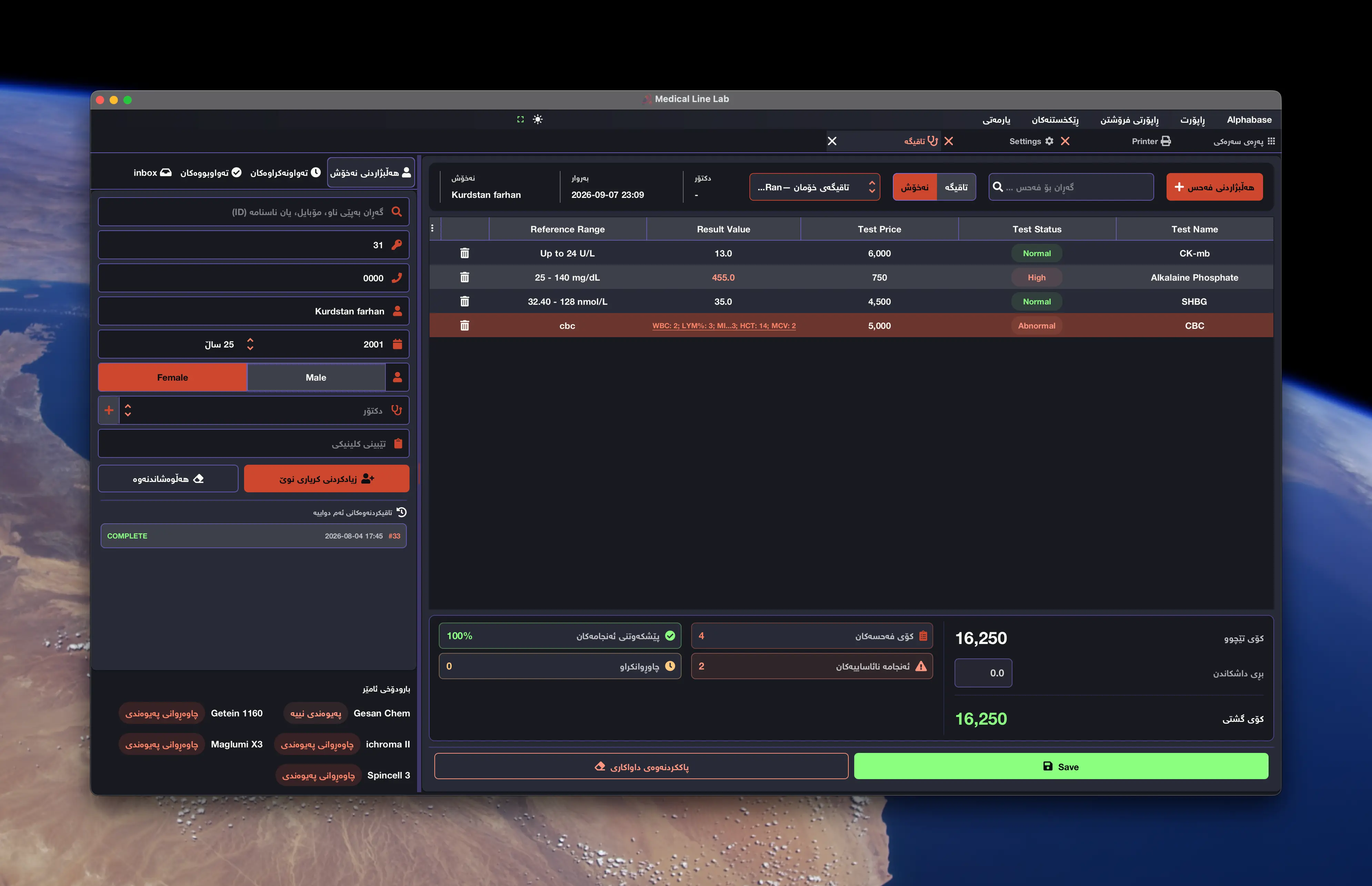Toggle the light/dark theme sun icon

coord(537,119)
